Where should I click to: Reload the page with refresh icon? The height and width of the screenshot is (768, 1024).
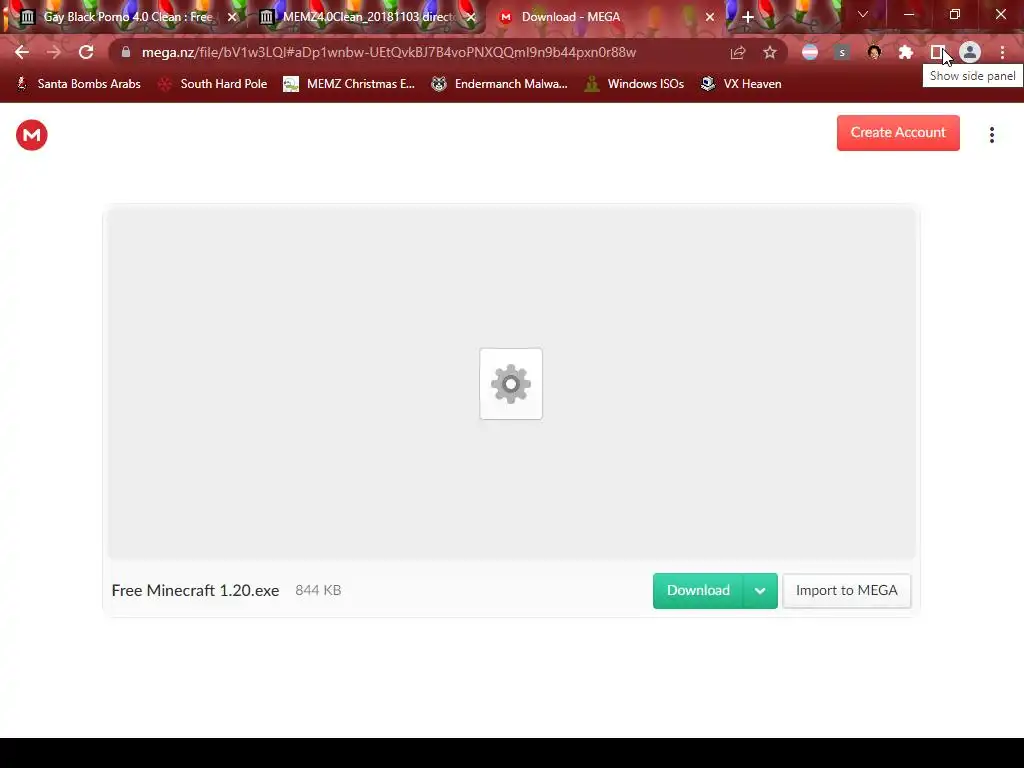coord(86,52)
